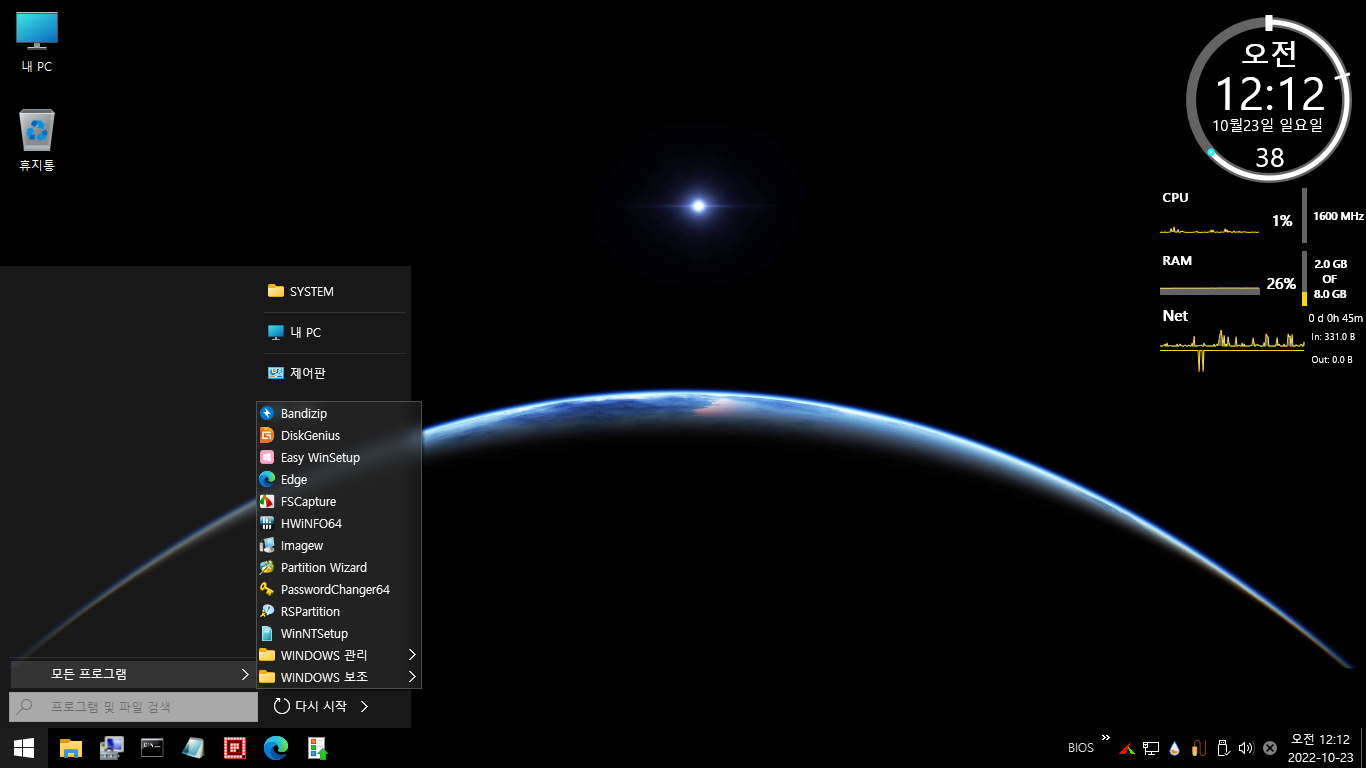Launch Imagew from the programs list

(339, 545)
